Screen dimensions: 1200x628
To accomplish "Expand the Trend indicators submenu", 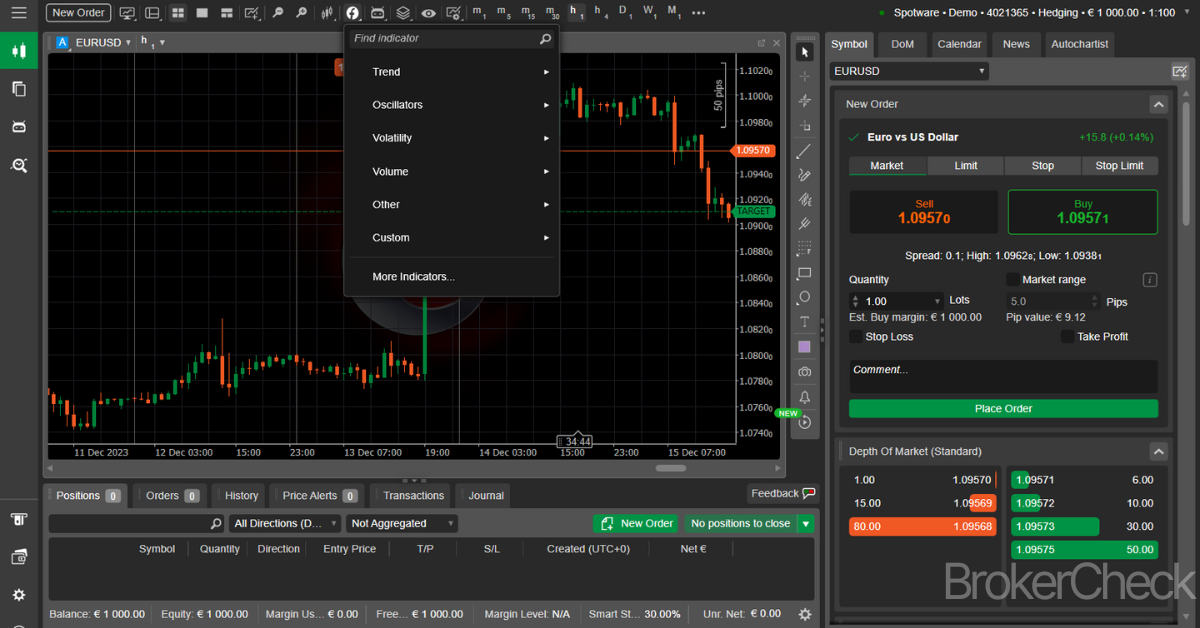I will coord(451,72).
